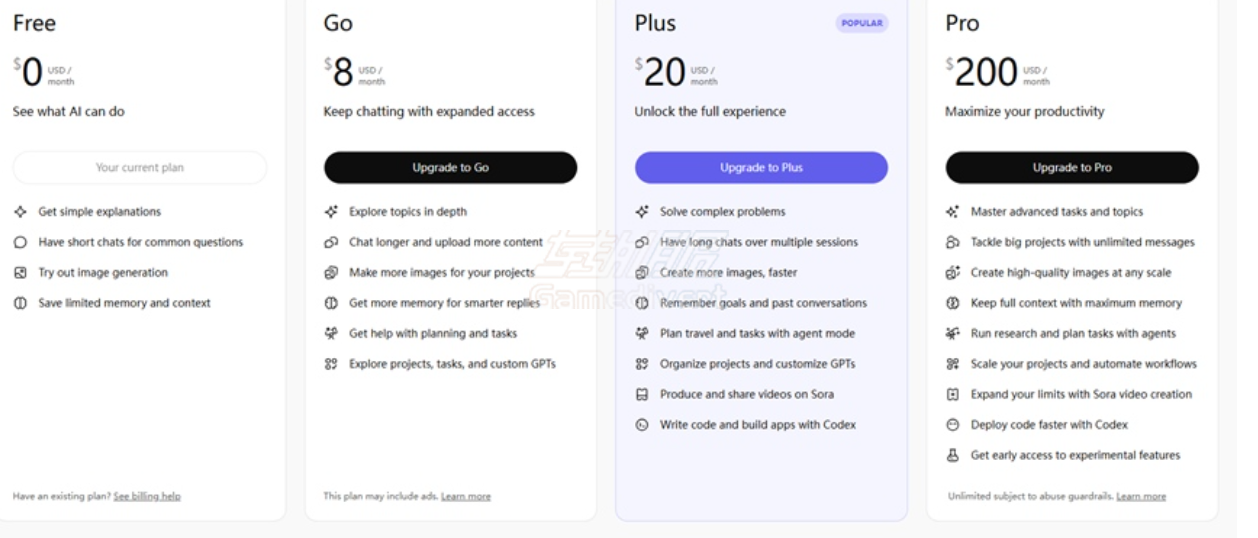Click the Codex icon beside Write code and build apps
1258x538 pixels.
coord(642,425)
